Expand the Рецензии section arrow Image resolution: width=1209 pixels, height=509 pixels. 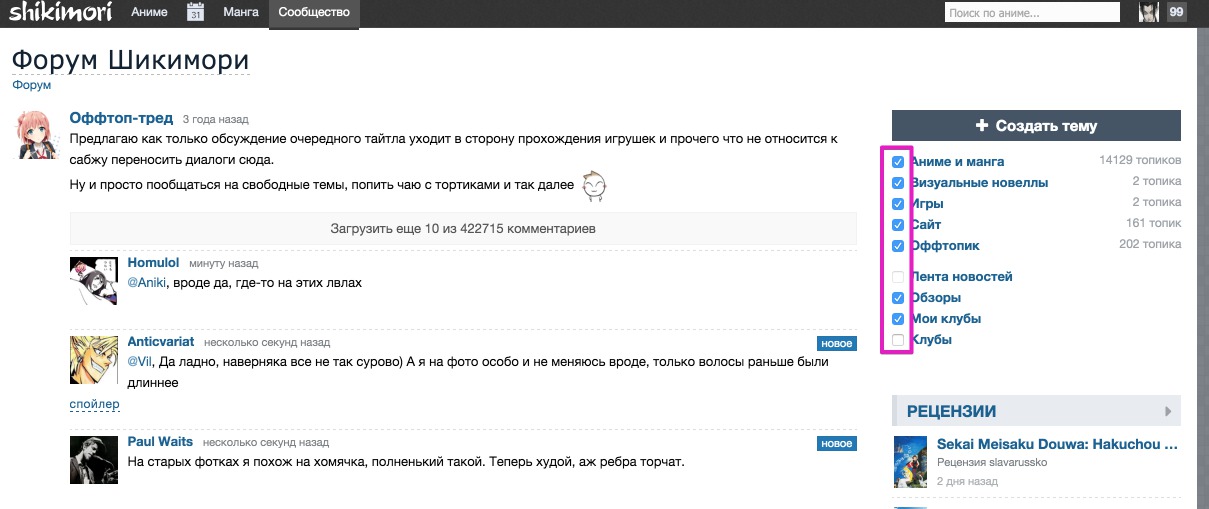(x=1167, y=411)
